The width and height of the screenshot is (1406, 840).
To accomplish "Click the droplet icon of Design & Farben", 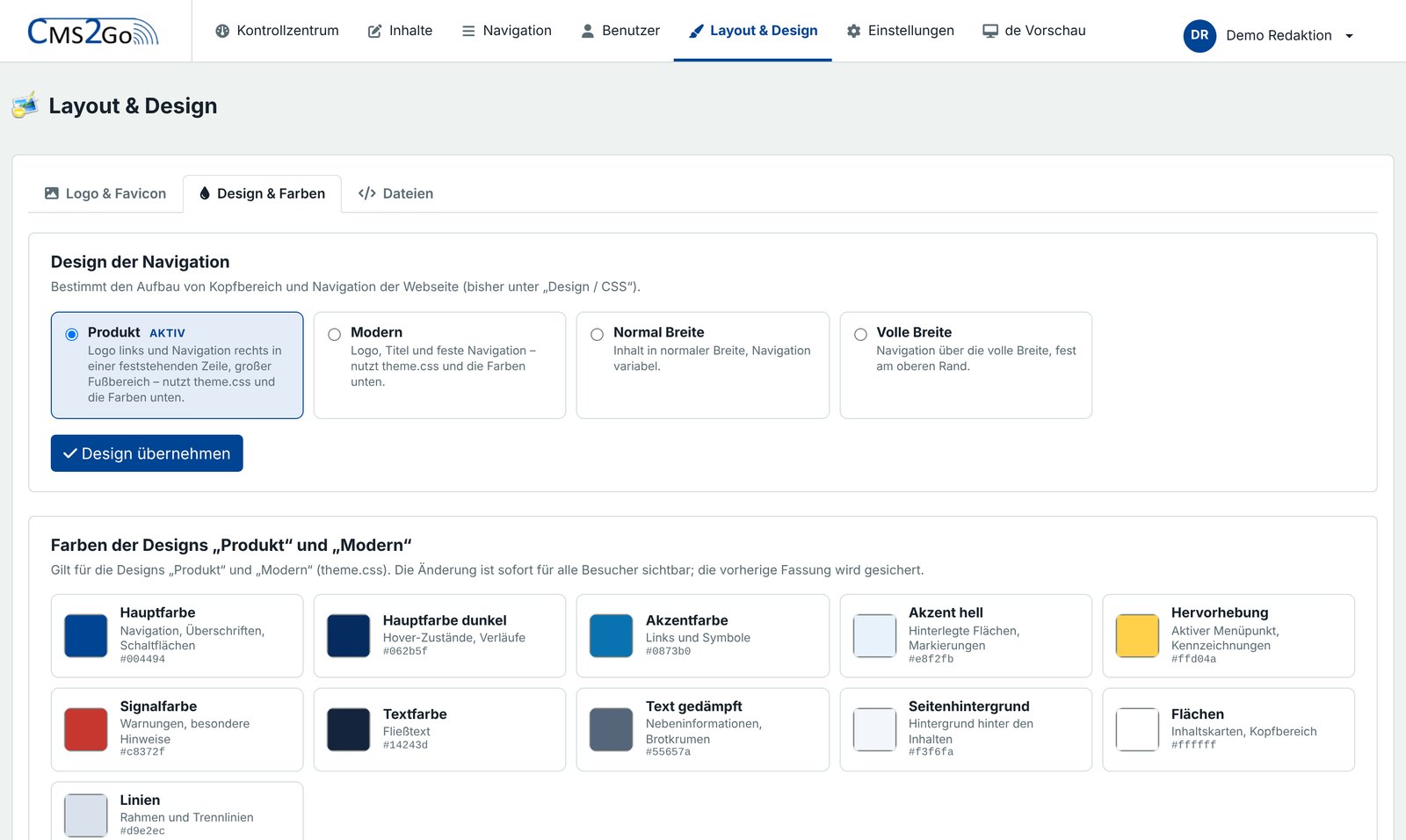I will coord(205,193).
